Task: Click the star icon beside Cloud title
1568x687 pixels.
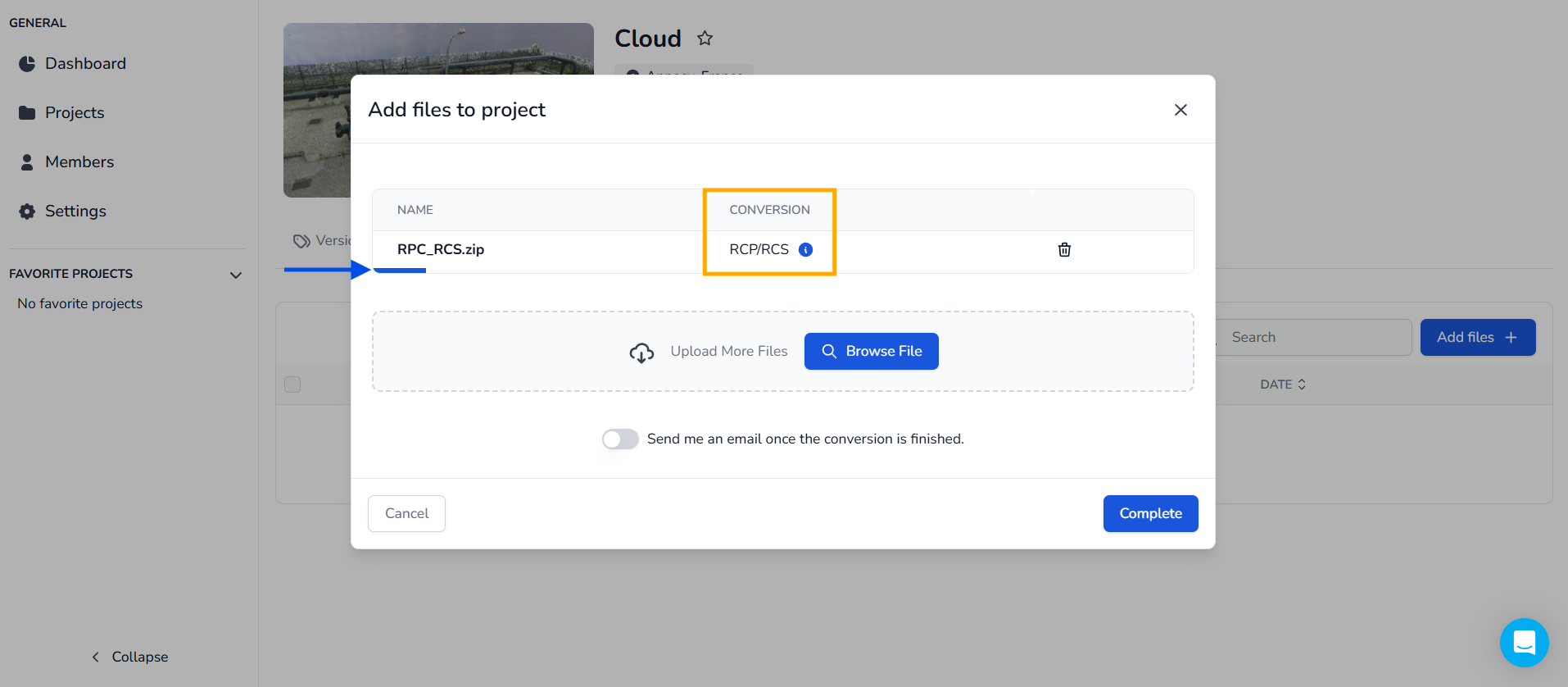Action: [x=705, y=39]
